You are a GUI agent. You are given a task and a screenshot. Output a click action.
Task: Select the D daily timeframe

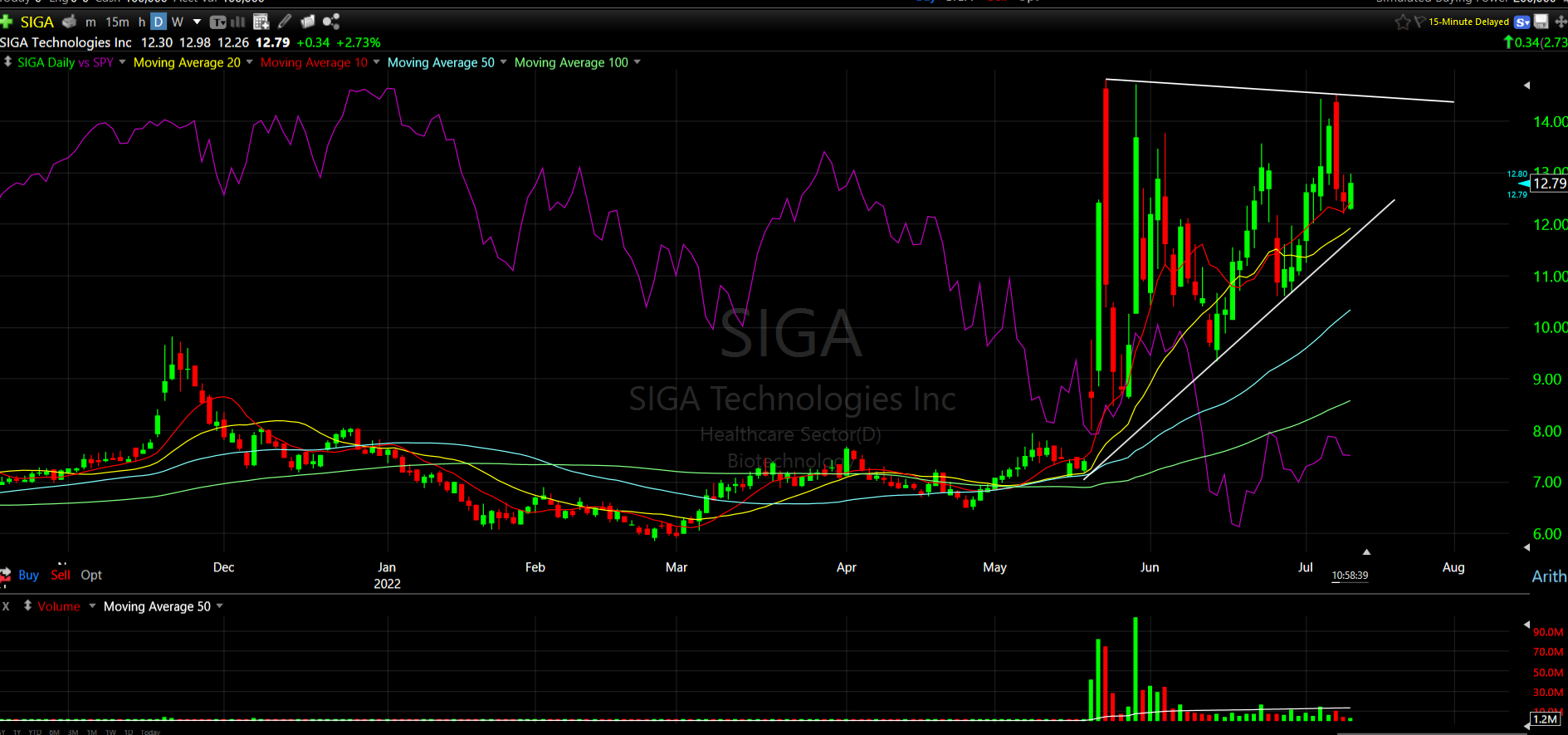159,22
